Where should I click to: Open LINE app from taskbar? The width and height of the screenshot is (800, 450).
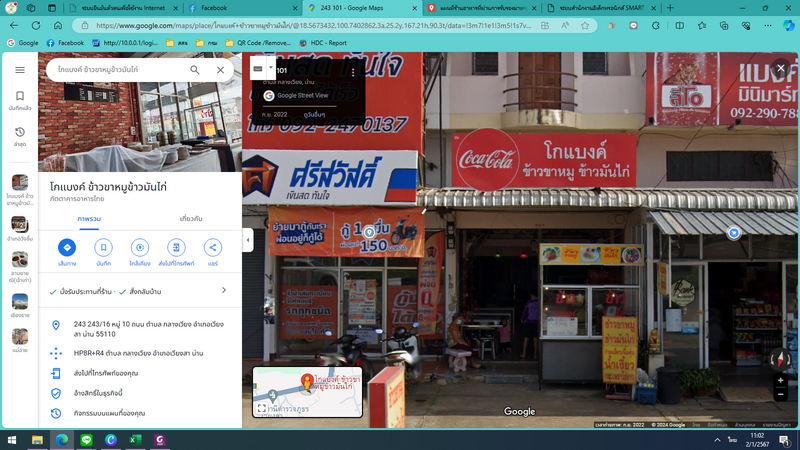tap(86, 440)
